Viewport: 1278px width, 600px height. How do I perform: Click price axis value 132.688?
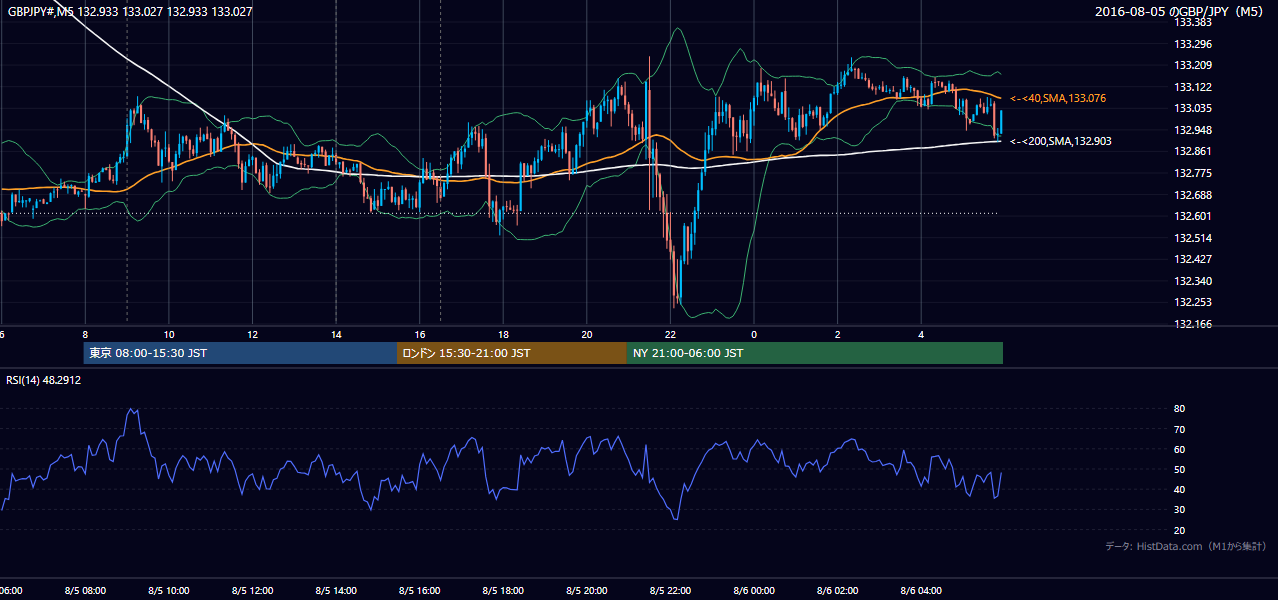point(1193,195)
